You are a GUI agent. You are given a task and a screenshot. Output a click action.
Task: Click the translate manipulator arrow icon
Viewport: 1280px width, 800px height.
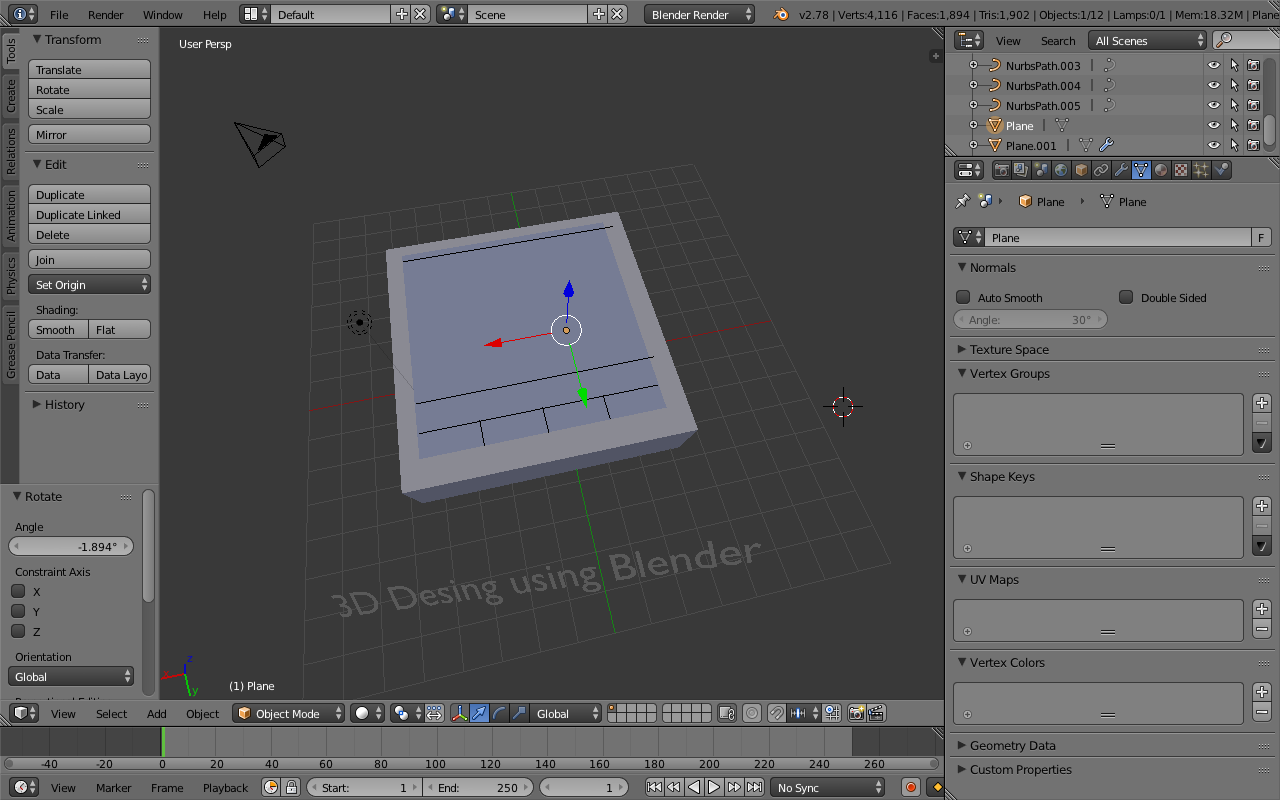tap(479, 713)
